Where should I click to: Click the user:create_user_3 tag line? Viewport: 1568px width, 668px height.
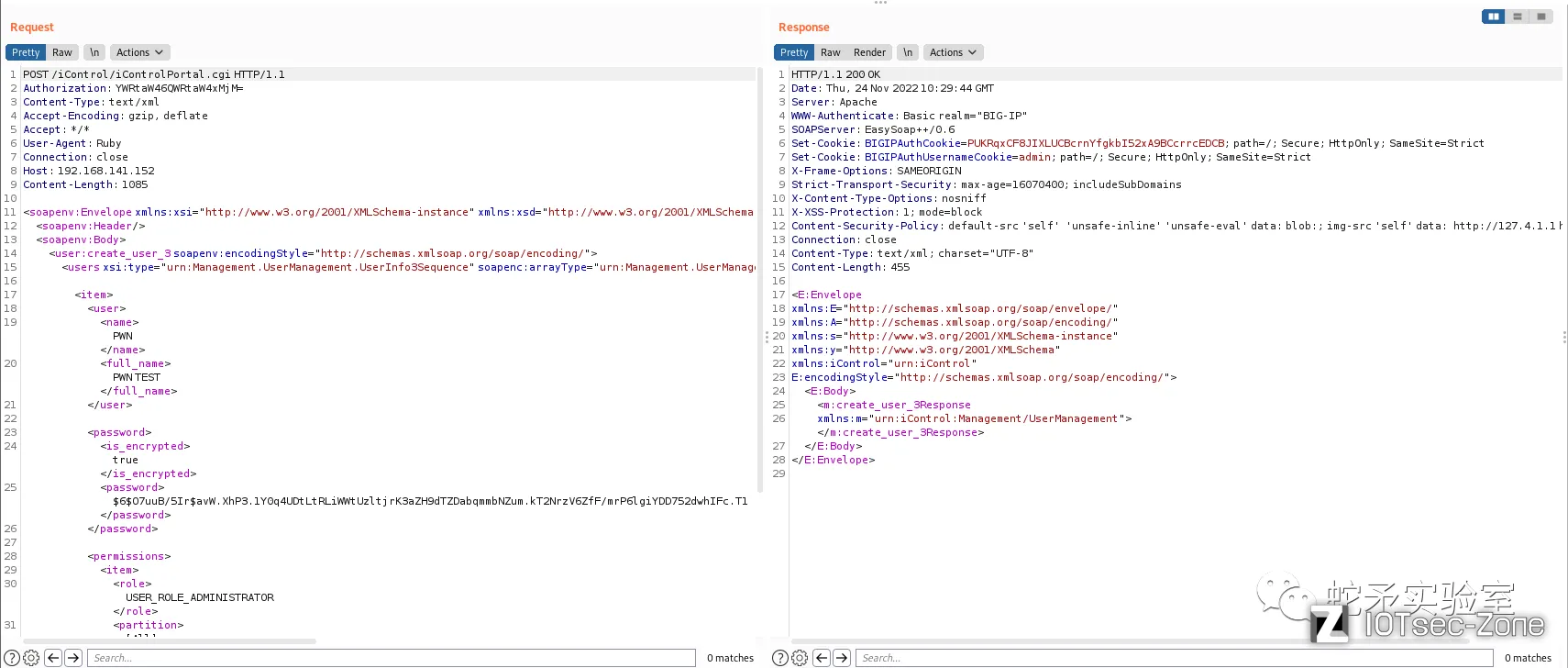coord(323,253)
